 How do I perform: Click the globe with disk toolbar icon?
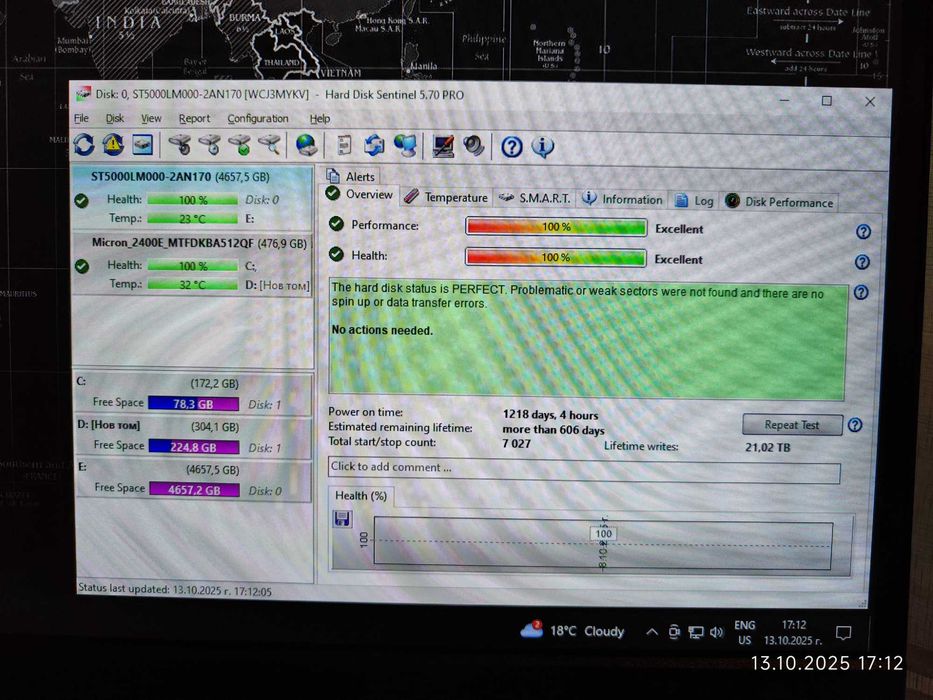coord(306,145)
